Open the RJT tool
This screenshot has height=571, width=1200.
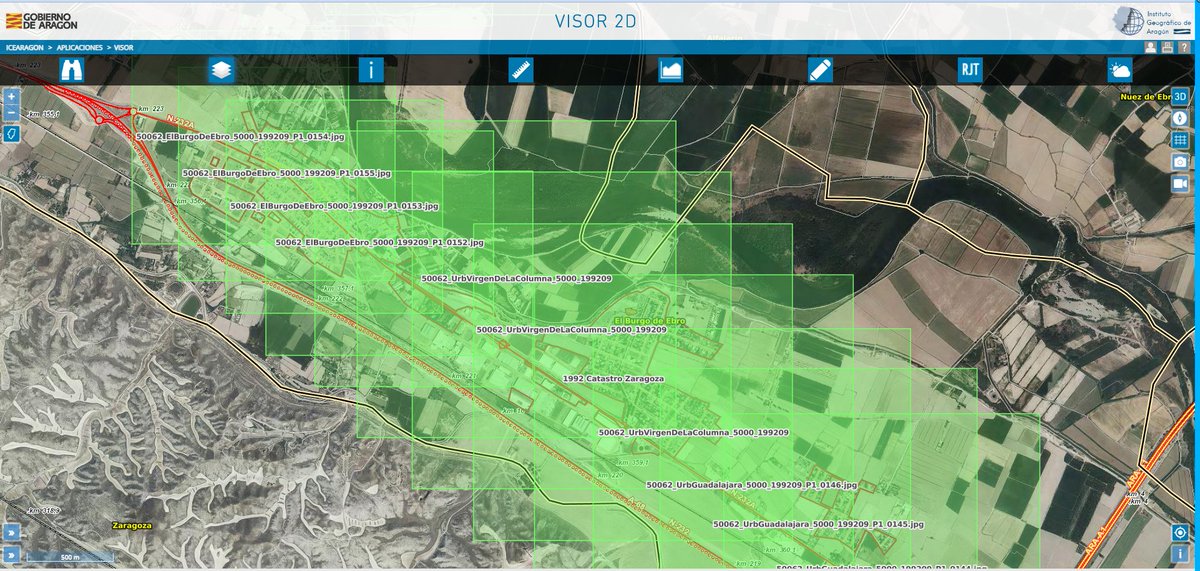coord(970,70)
